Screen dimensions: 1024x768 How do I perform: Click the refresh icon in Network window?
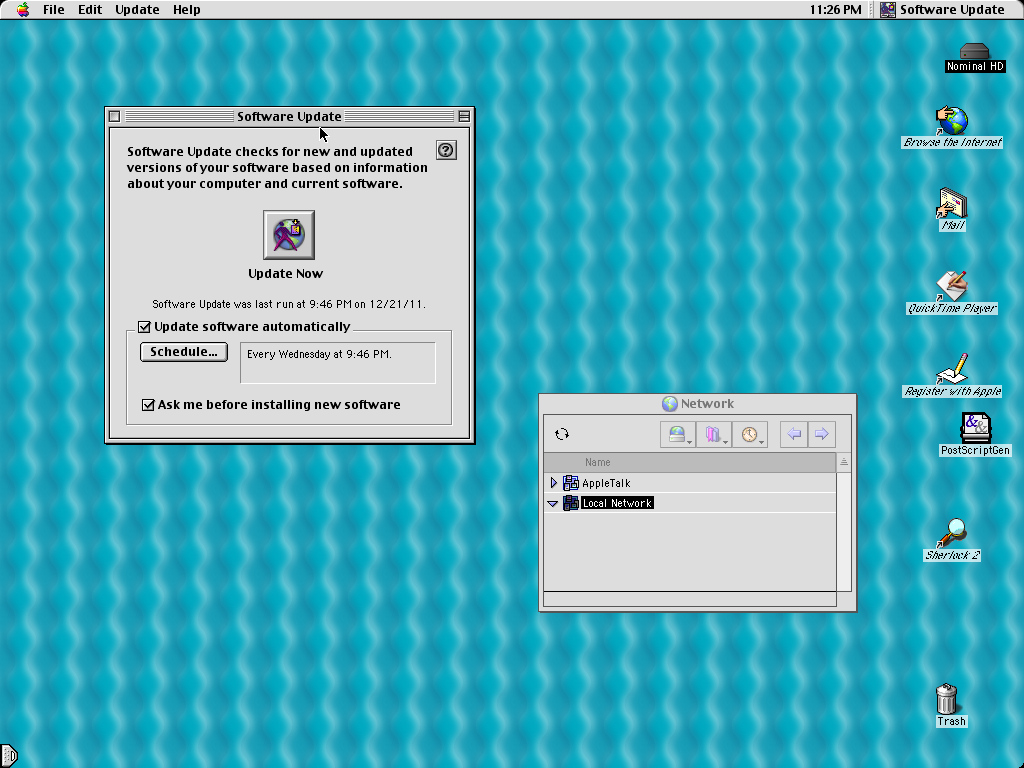562,434
